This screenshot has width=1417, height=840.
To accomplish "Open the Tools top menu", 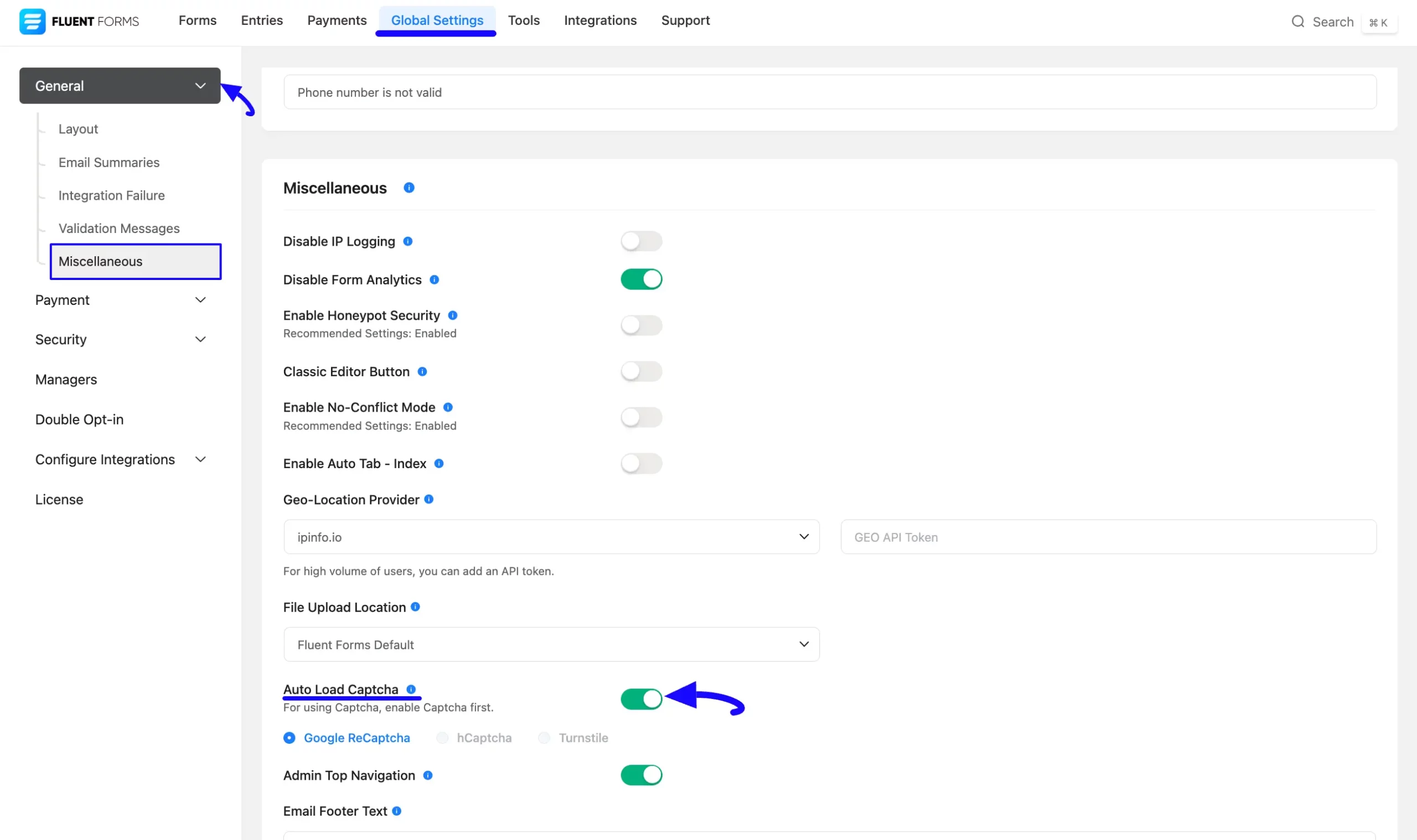I will click(524, 21).
